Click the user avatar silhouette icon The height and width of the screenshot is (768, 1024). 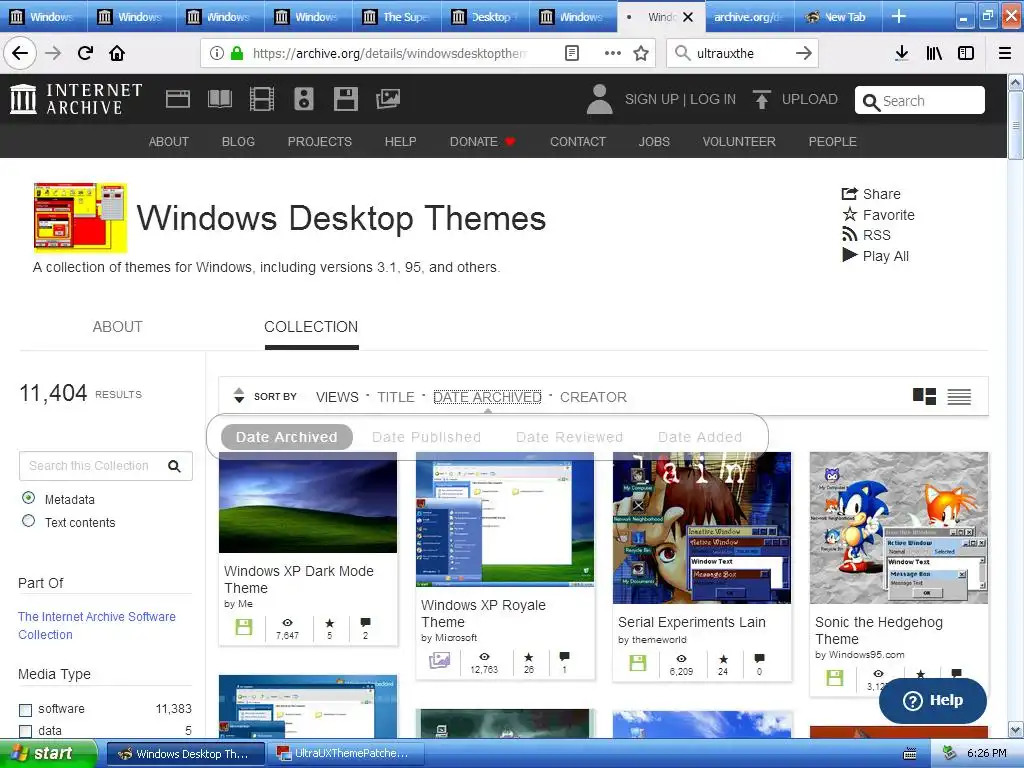point(600,99)
